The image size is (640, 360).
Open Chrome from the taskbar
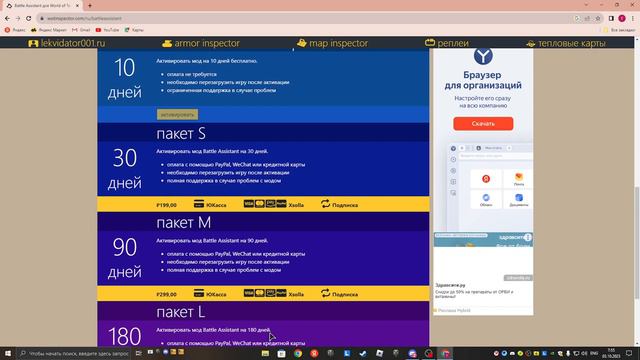[298, 353]
